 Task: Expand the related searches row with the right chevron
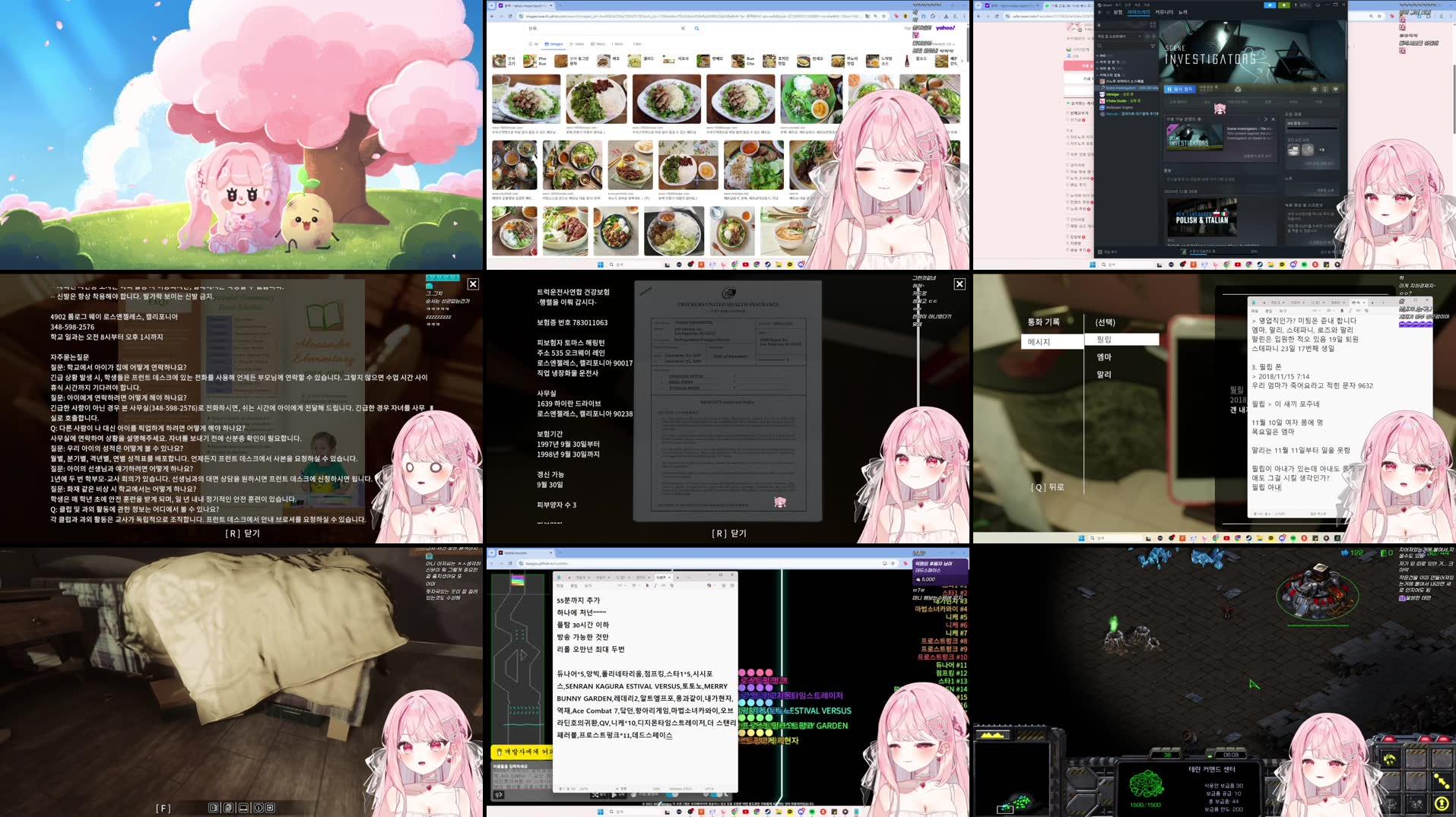click(x=962, y=61)
